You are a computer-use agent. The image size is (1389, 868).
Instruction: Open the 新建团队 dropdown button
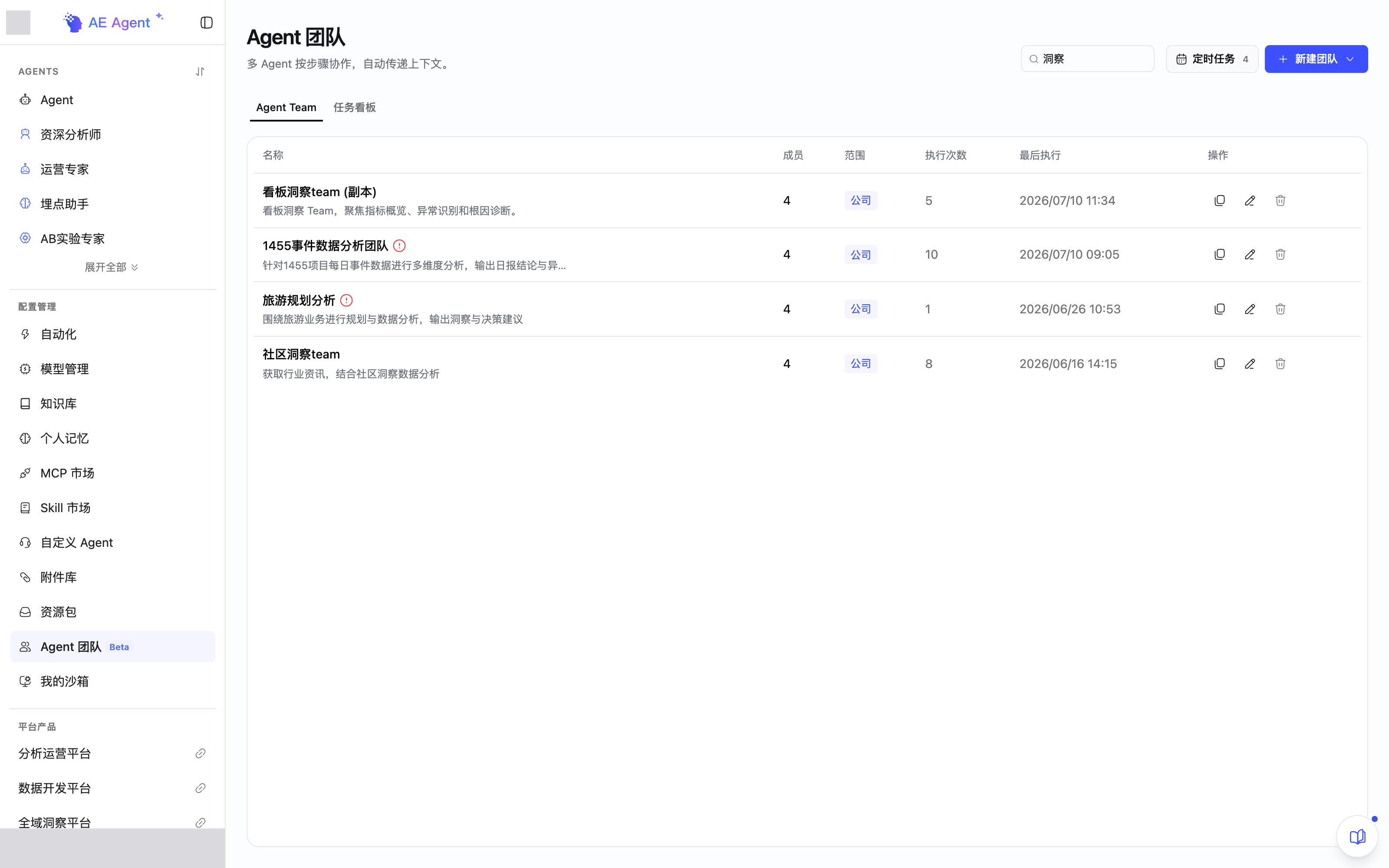coord(1316,59)
